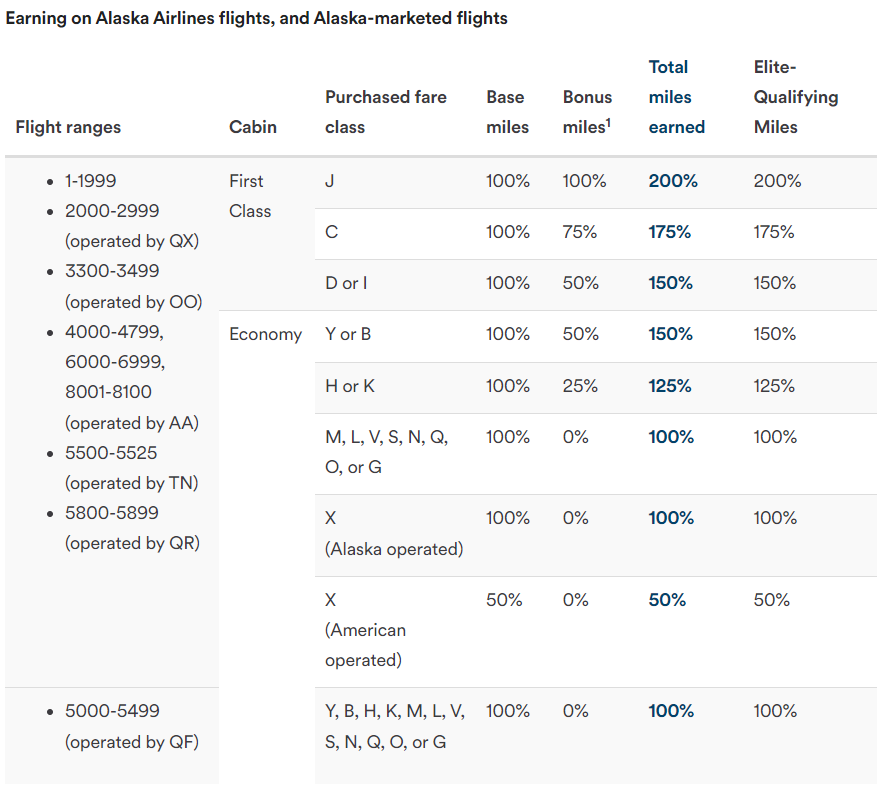Click the '1-1999' flight range bullet
The height and width of the screenshot is (790, 883).
tap(91, 181)
